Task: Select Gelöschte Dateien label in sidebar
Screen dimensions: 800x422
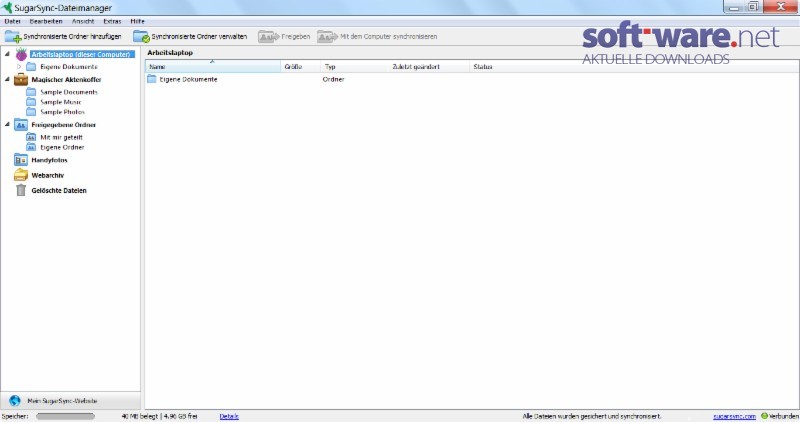Action: tap(59, 190)
